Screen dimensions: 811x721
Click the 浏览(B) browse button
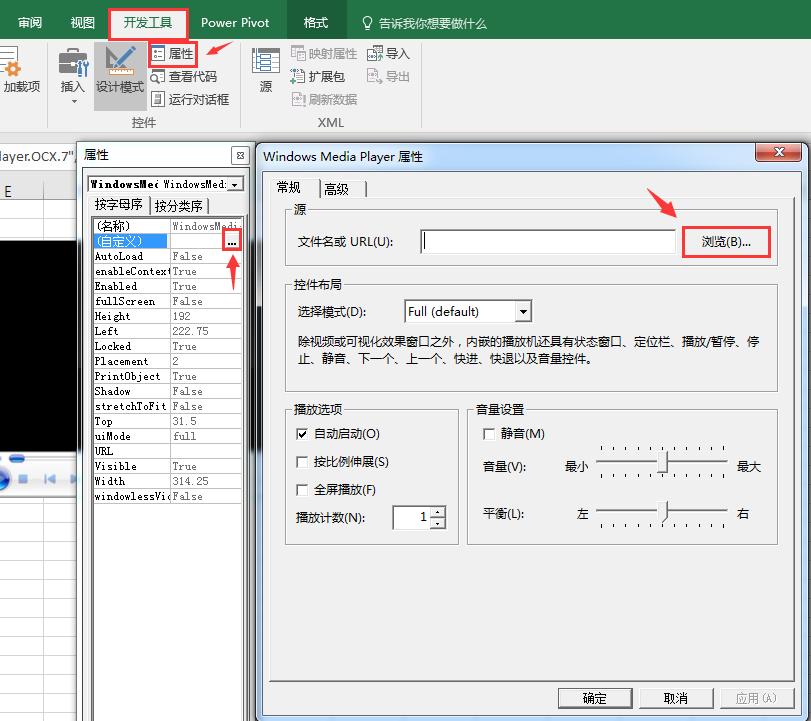click(x=725, y=241)
